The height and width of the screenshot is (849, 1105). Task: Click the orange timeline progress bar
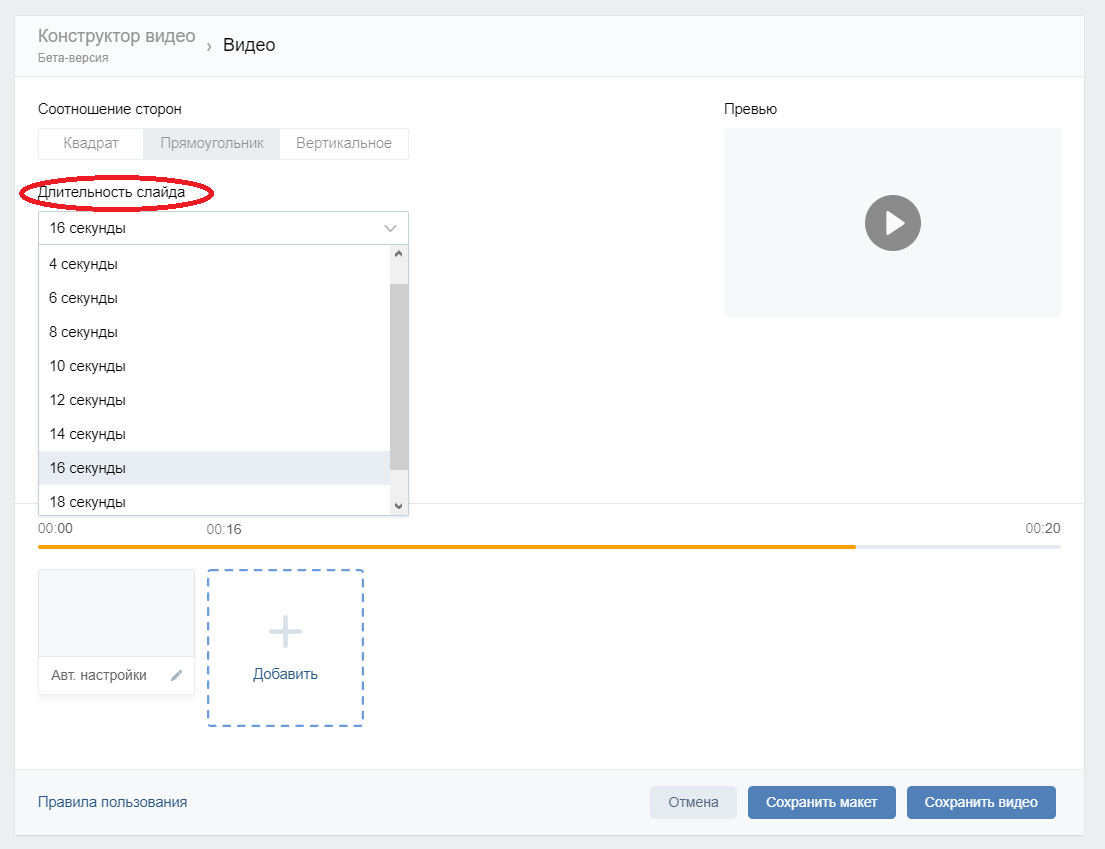pyautogui.click(x=447, y=547)
